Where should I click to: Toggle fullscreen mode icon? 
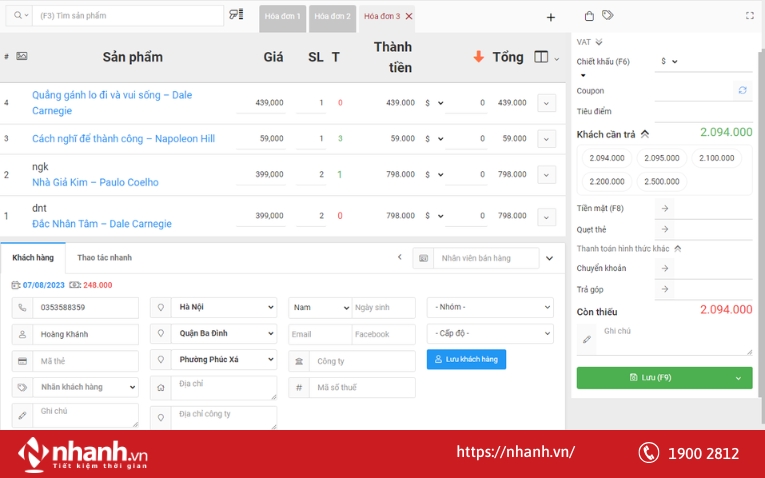coord(750,16)
